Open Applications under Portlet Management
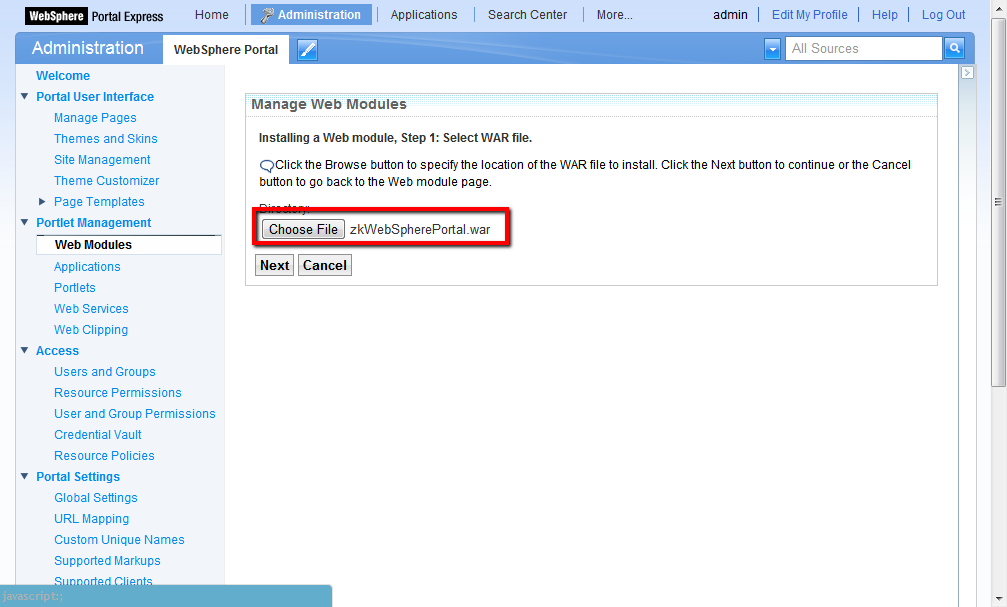1007x607 pixels. pos(87,267)
